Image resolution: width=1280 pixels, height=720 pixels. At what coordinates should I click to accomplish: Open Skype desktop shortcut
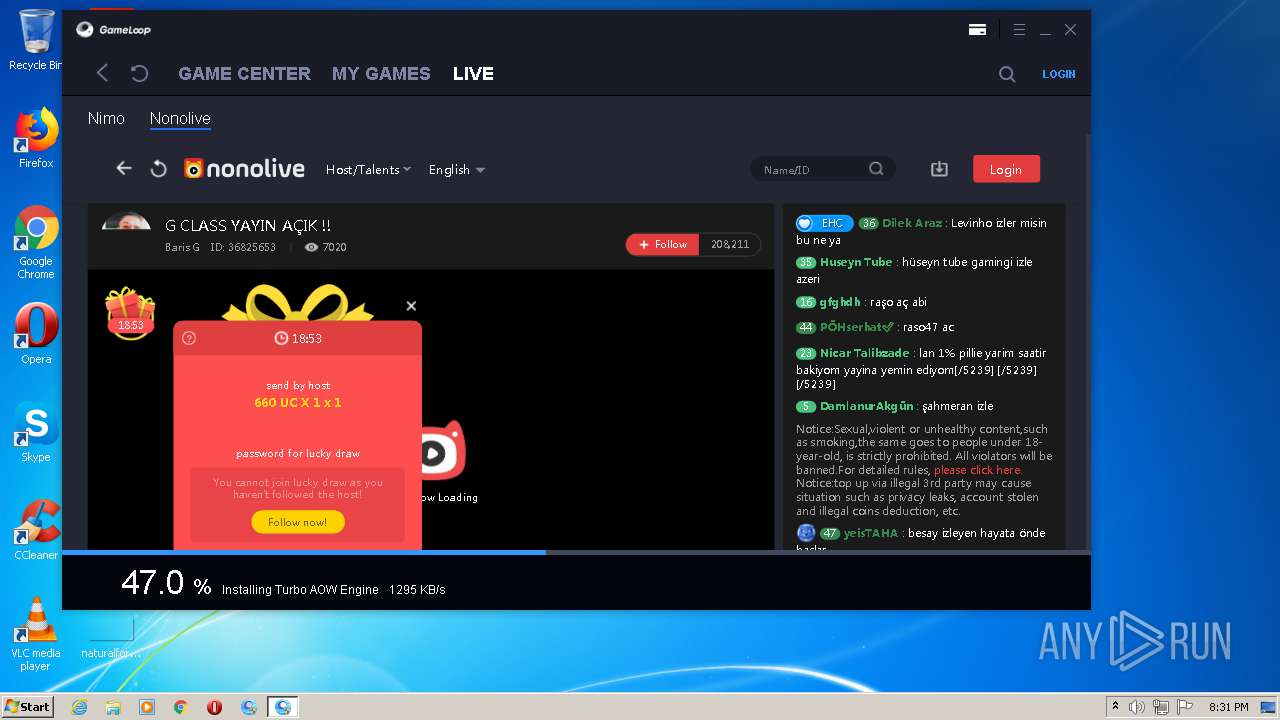click(x=36, y=432)
